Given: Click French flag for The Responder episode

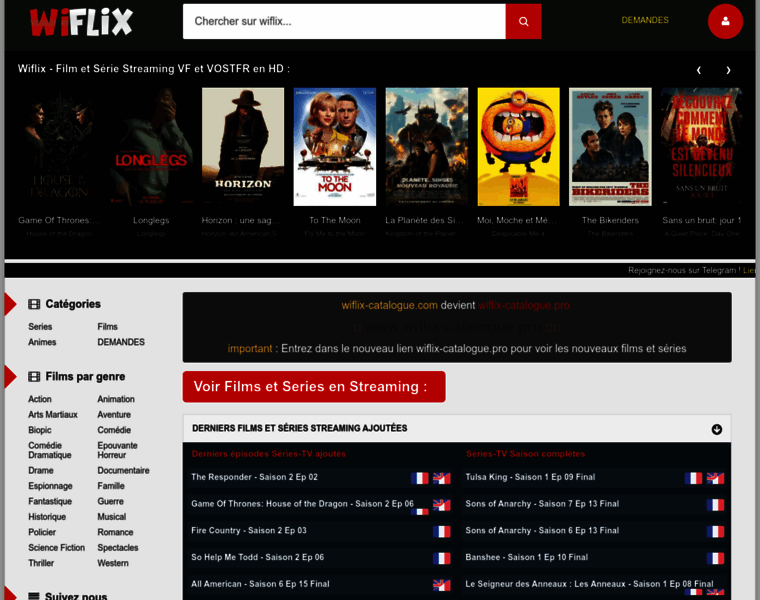Looking at the screenshot, I should [x=419, y=478].
